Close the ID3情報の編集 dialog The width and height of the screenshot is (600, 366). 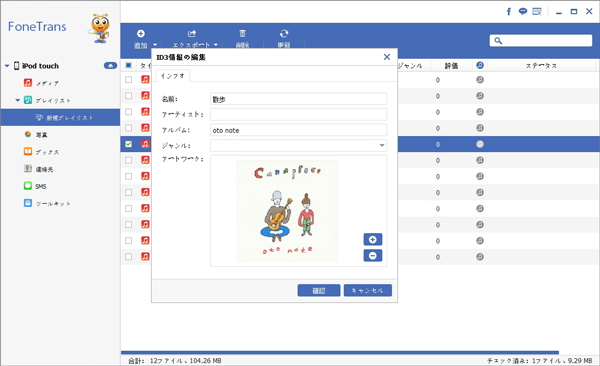click(x=387, y=57)
